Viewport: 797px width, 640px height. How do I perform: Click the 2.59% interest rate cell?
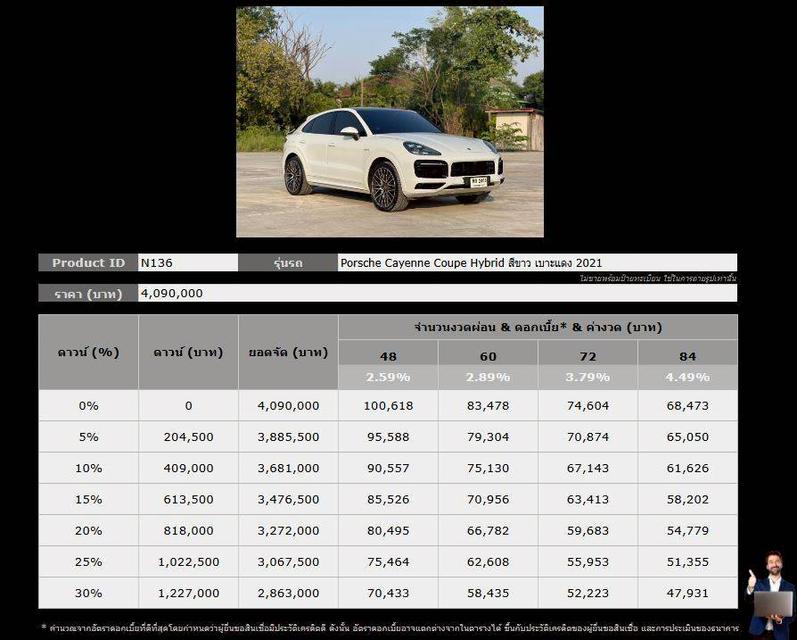point(388,377)
